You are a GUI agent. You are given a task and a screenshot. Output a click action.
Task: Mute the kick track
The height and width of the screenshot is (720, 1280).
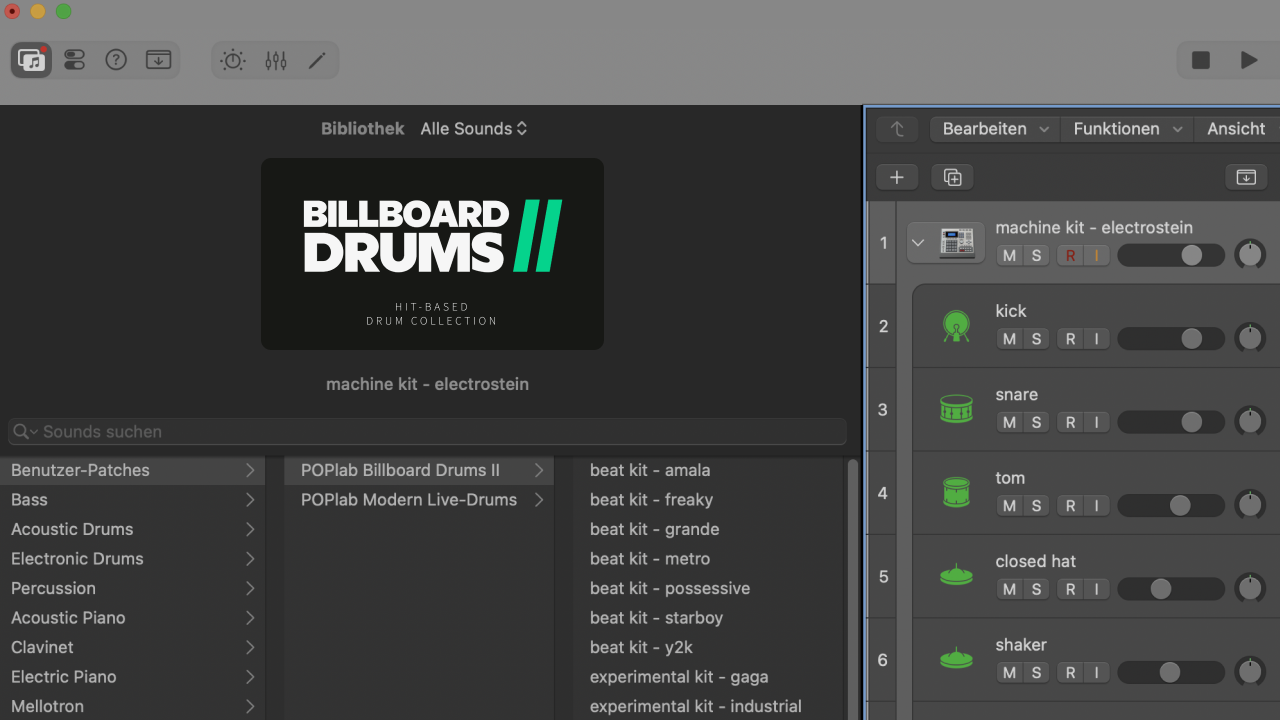click(1009, 339)
